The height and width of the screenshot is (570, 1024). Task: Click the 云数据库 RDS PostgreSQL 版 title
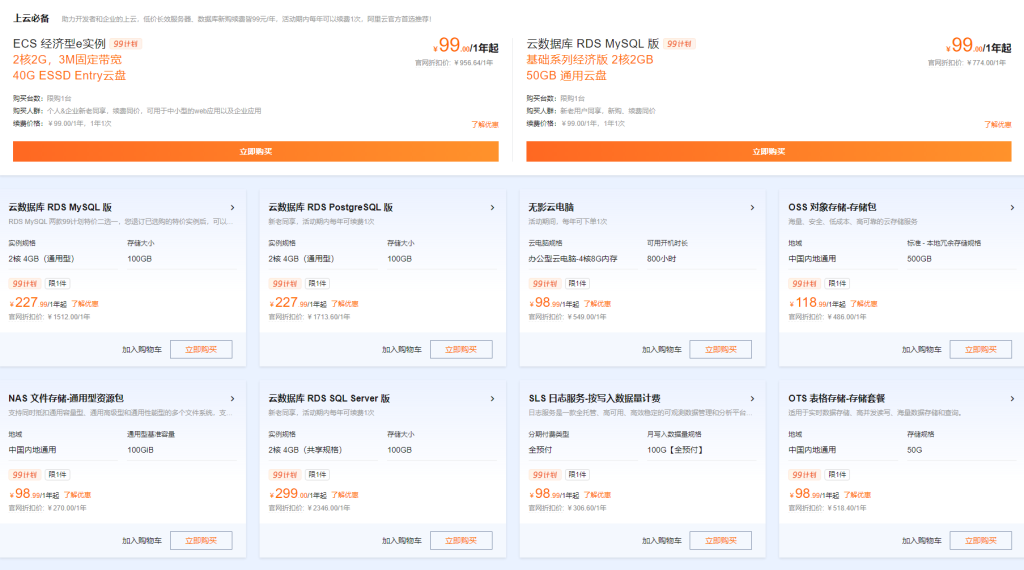pos(330,208)
